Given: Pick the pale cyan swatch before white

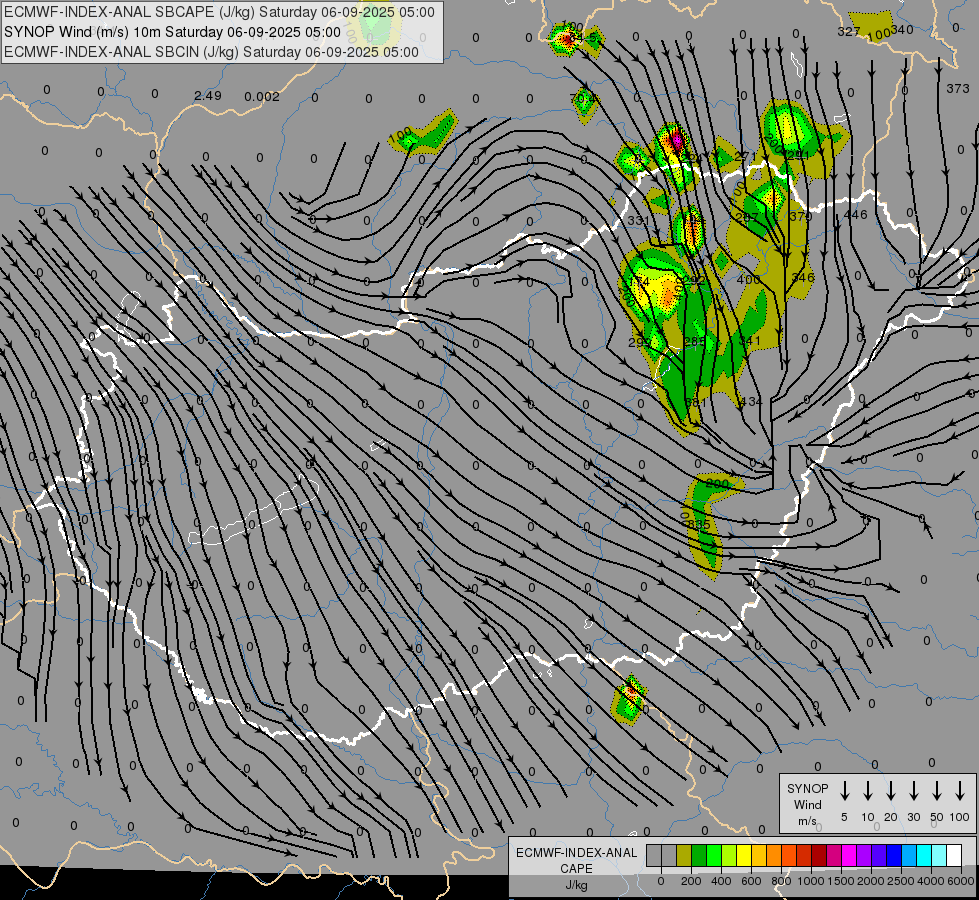Looking at the screenshot, I should pos(940,855).
